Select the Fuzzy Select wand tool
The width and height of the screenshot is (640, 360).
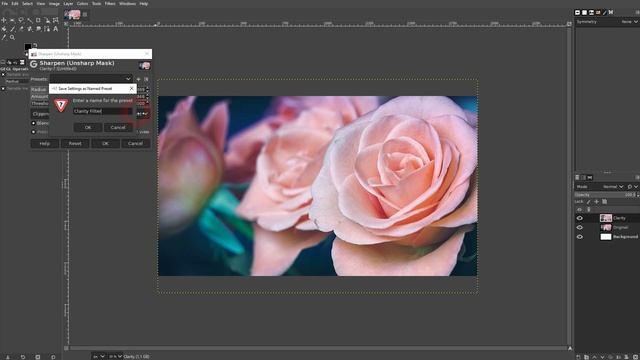(x=29, y=20)
